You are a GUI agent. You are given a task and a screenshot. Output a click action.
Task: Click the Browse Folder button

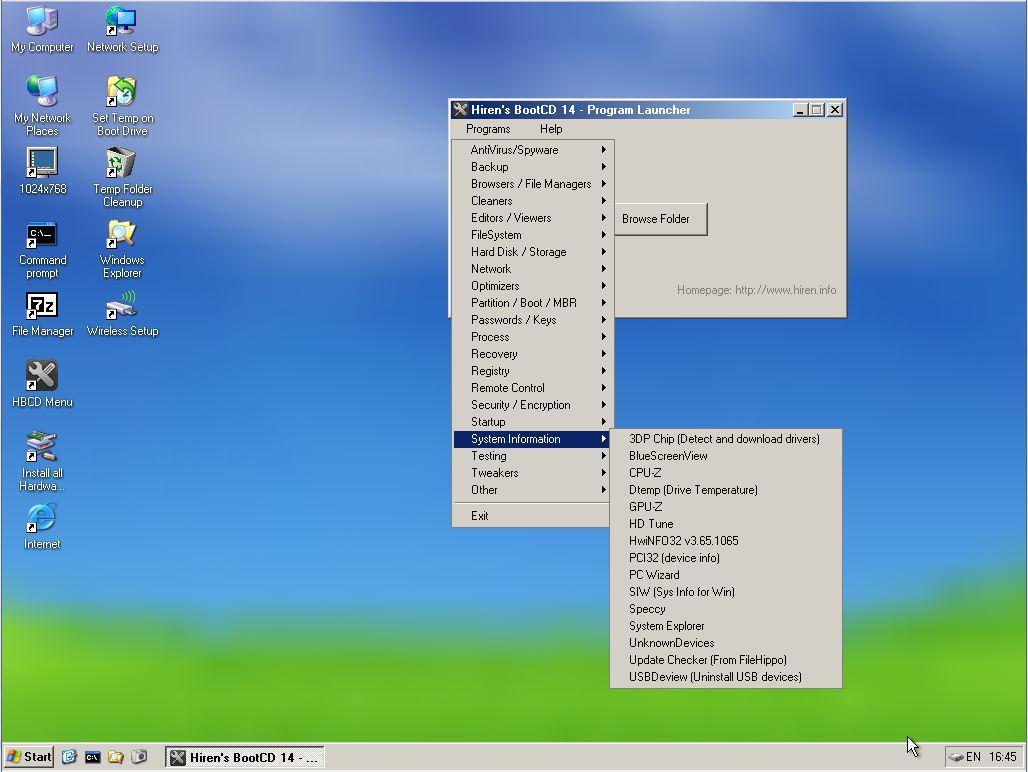660,219
